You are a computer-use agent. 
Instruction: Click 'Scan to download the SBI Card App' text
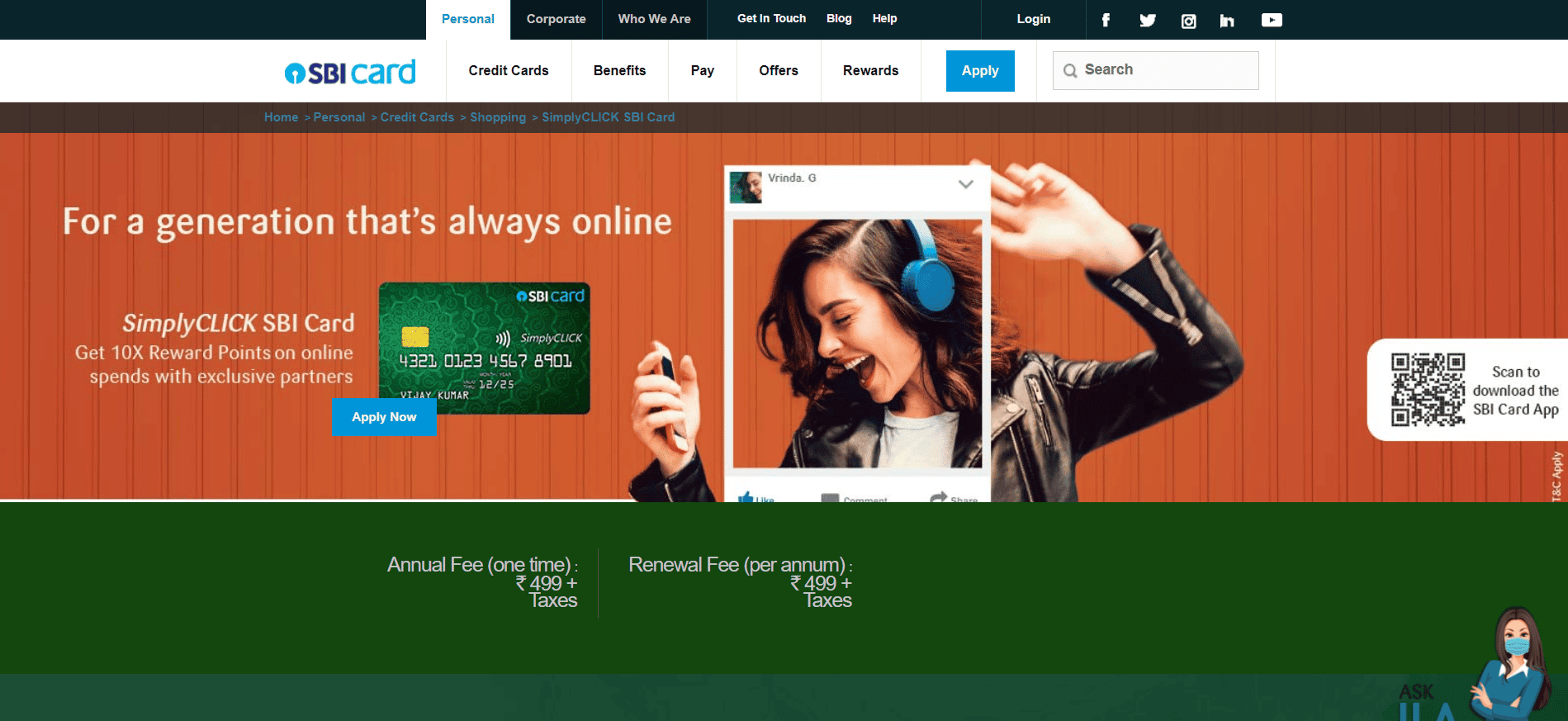(x=1516, y=391)
